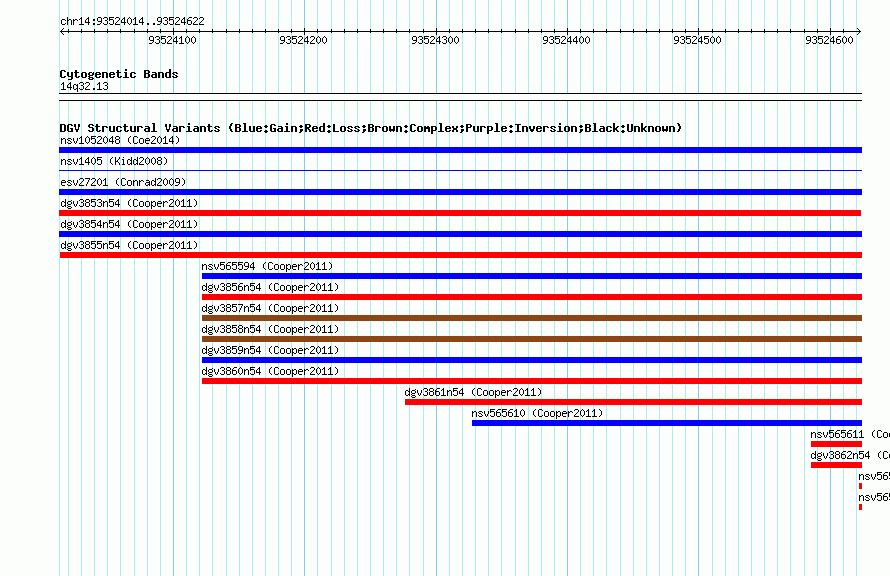Select the DGV Structural Variants track title

pos(371,128)
